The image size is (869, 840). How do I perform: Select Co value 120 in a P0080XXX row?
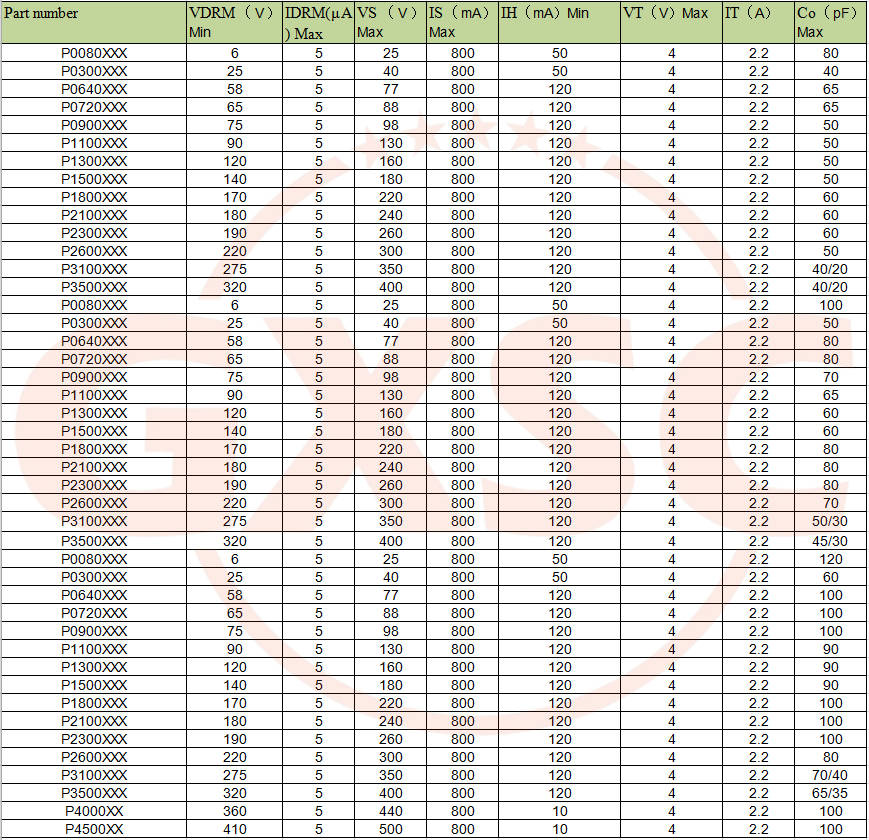click(831, 559)
